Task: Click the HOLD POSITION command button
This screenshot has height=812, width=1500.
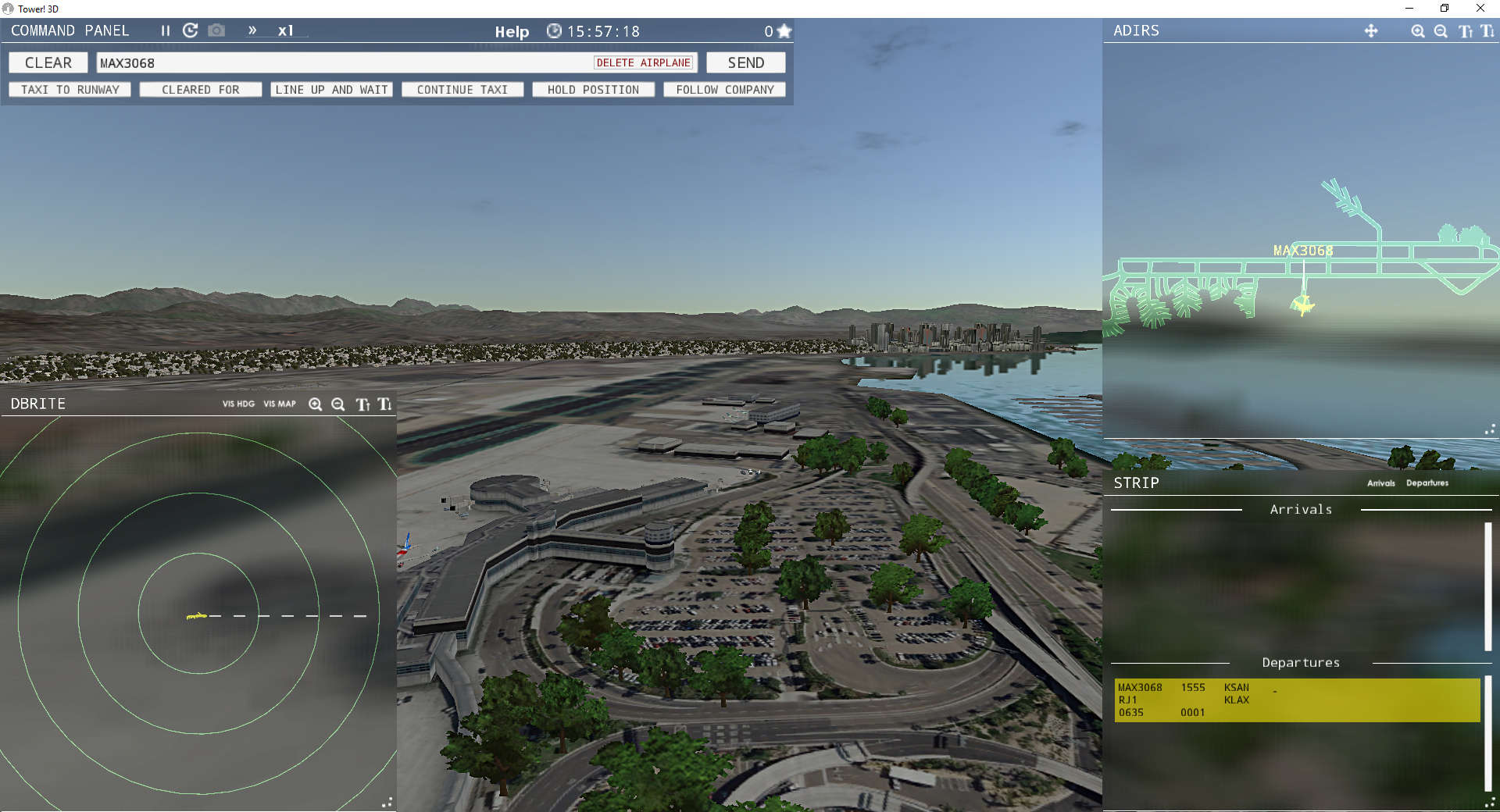Action: [x=593, y=89]
